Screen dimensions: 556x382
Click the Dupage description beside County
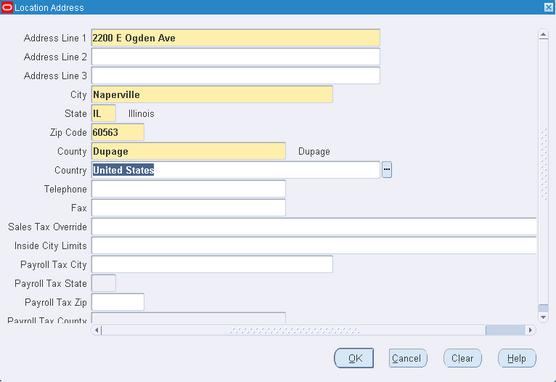pos(314,151)
